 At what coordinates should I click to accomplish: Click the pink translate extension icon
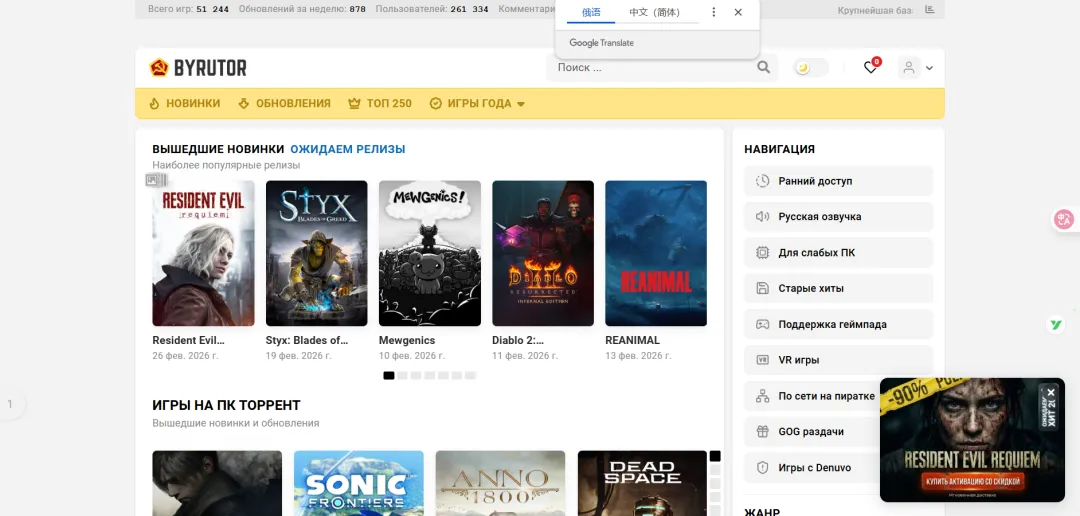click(1065, 220)
